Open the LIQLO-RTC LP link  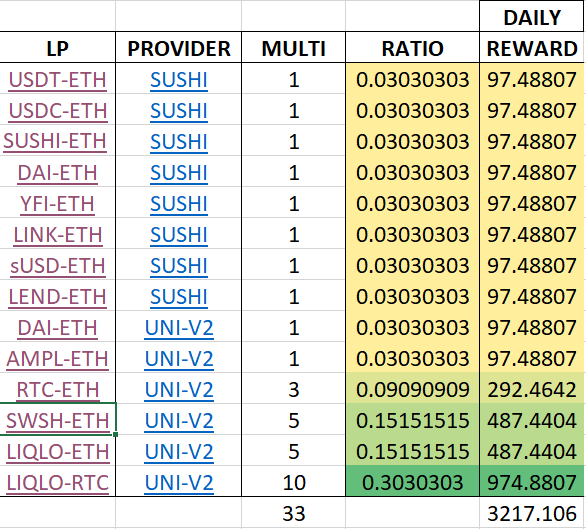pos(58,483)
